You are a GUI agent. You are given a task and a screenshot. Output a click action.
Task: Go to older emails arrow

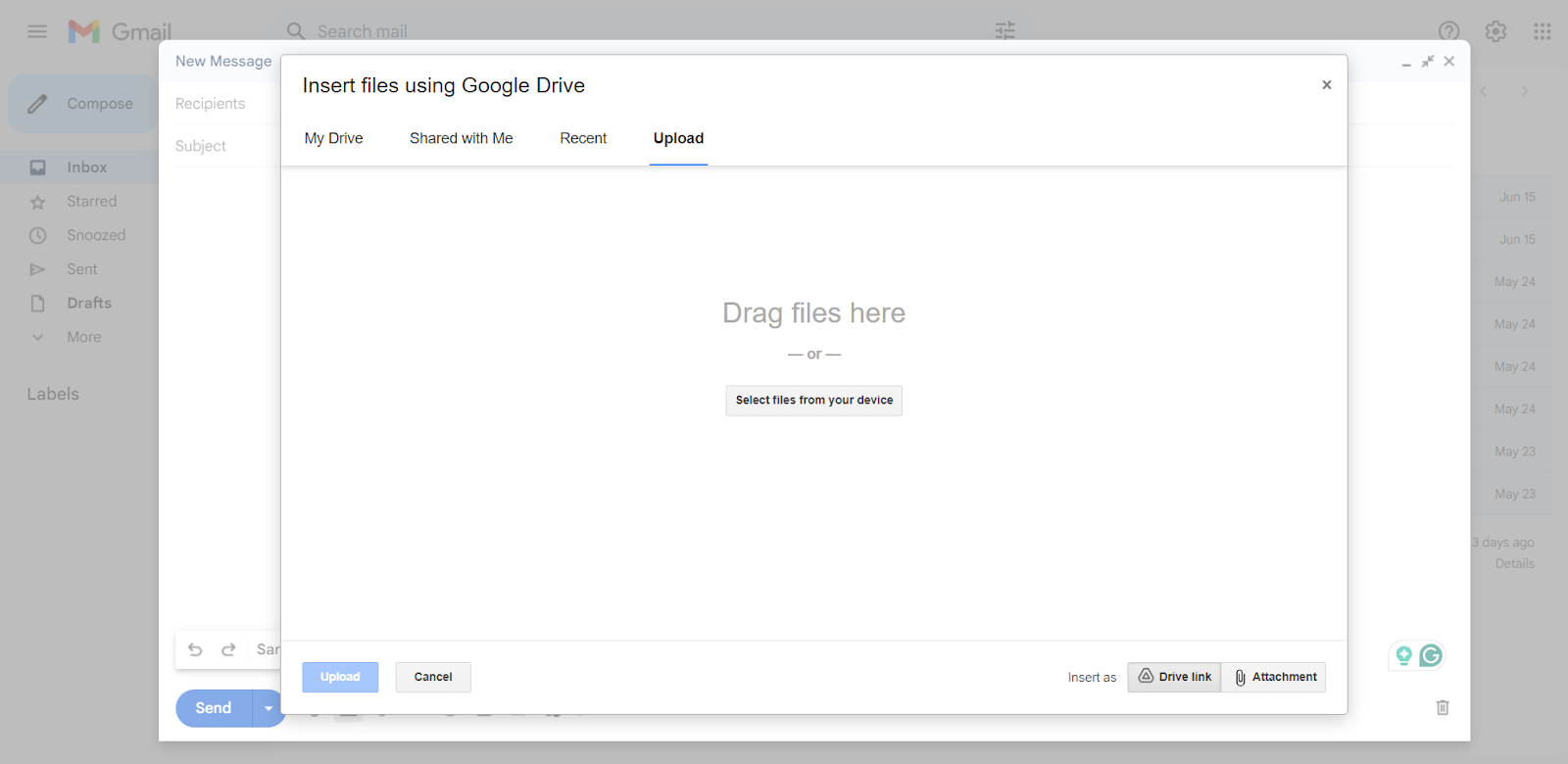(x=1524, y=91)
